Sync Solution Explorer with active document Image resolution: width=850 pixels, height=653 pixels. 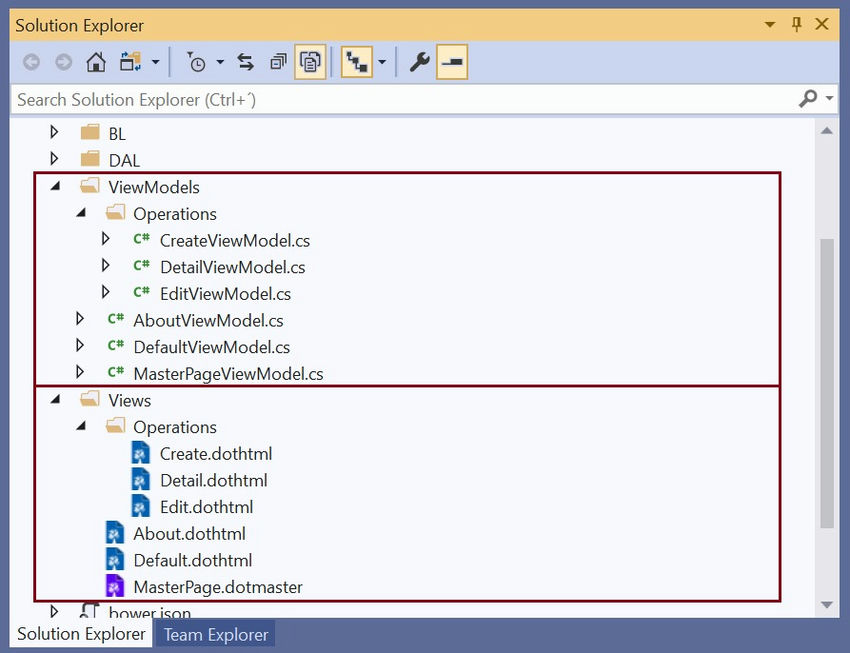pyautogui.click(x=245, y=61)
